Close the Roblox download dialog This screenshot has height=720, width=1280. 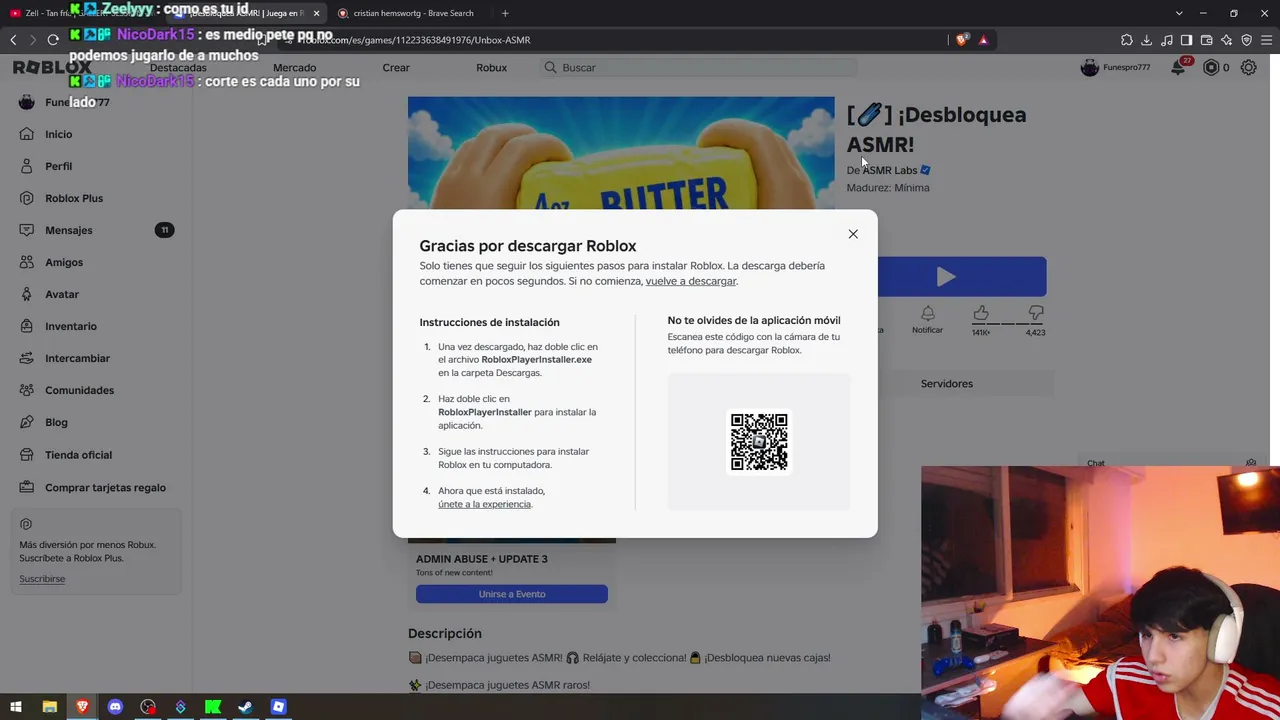tap(853, 234)
